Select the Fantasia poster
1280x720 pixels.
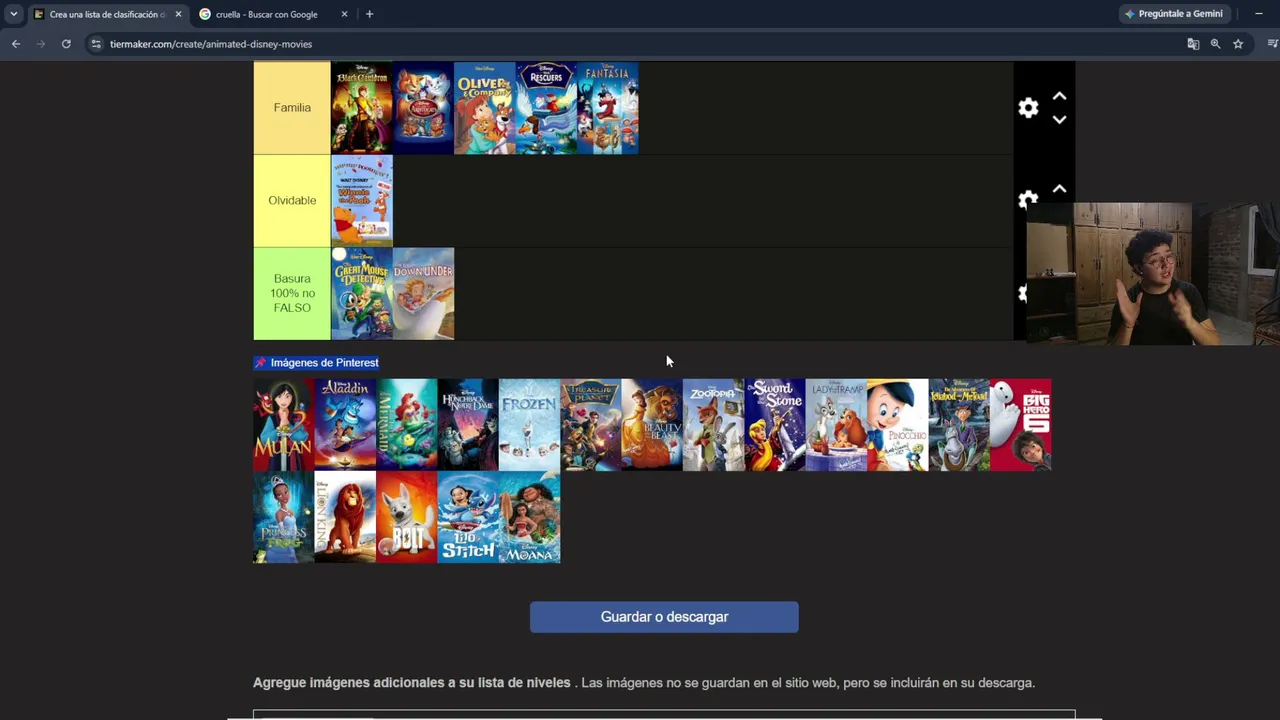pyautogui.click(x=608, y=108)
